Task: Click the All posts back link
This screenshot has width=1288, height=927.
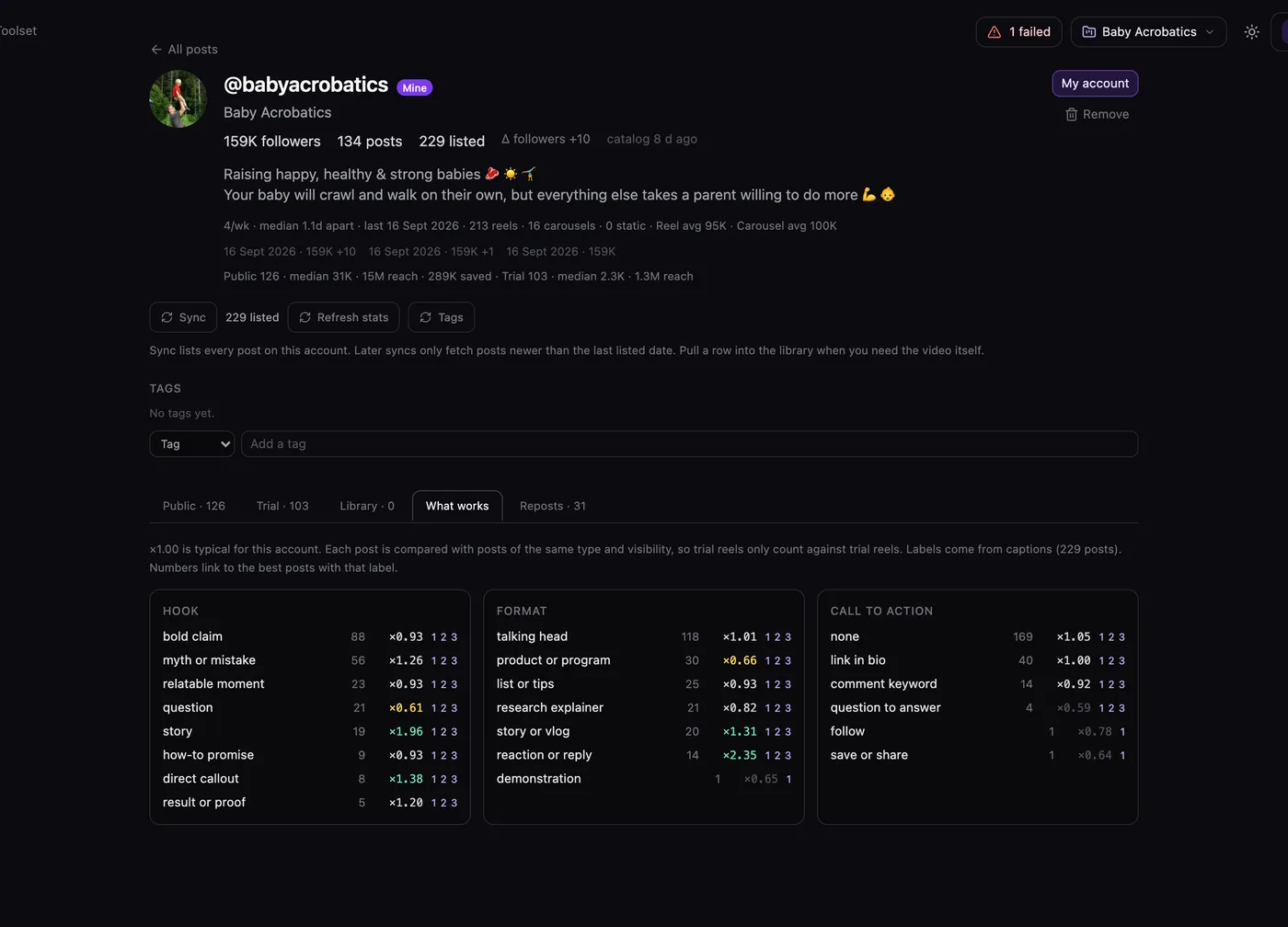Action: (x=184, y=50)
